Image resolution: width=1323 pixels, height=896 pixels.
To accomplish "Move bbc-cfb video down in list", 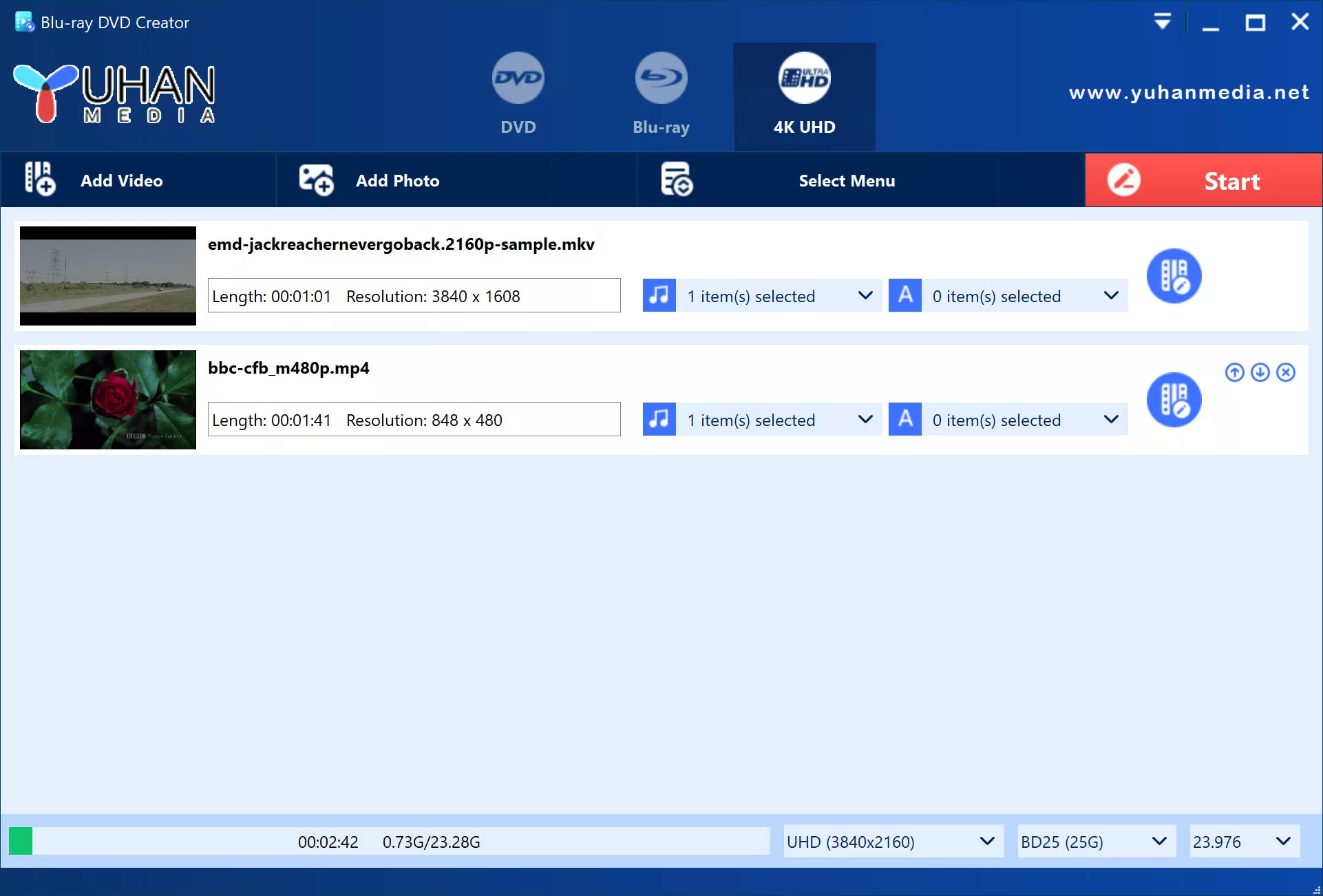I will (x=1260, y=372).
